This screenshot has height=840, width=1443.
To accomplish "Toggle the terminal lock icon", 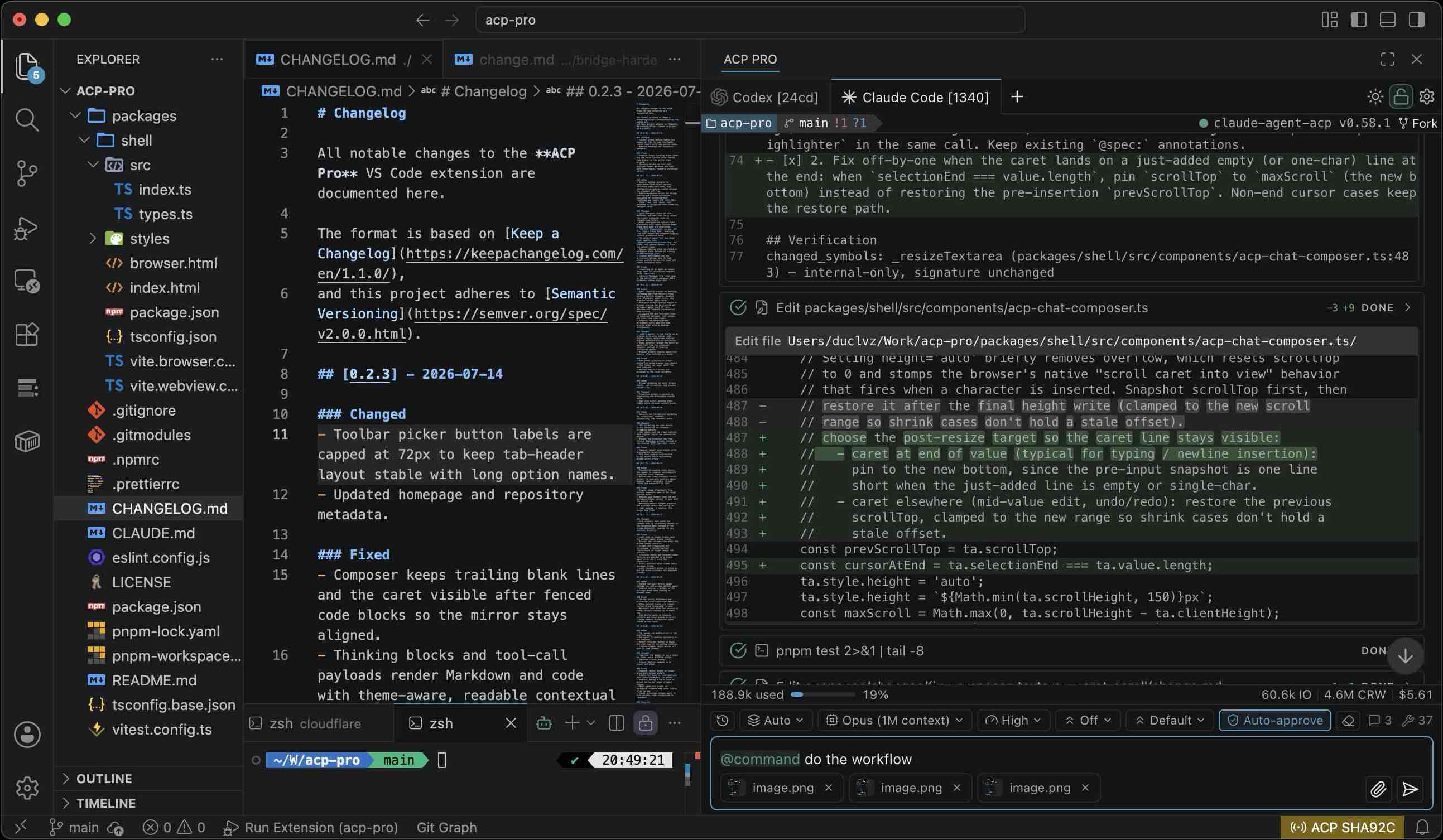I will click(646, 724).
